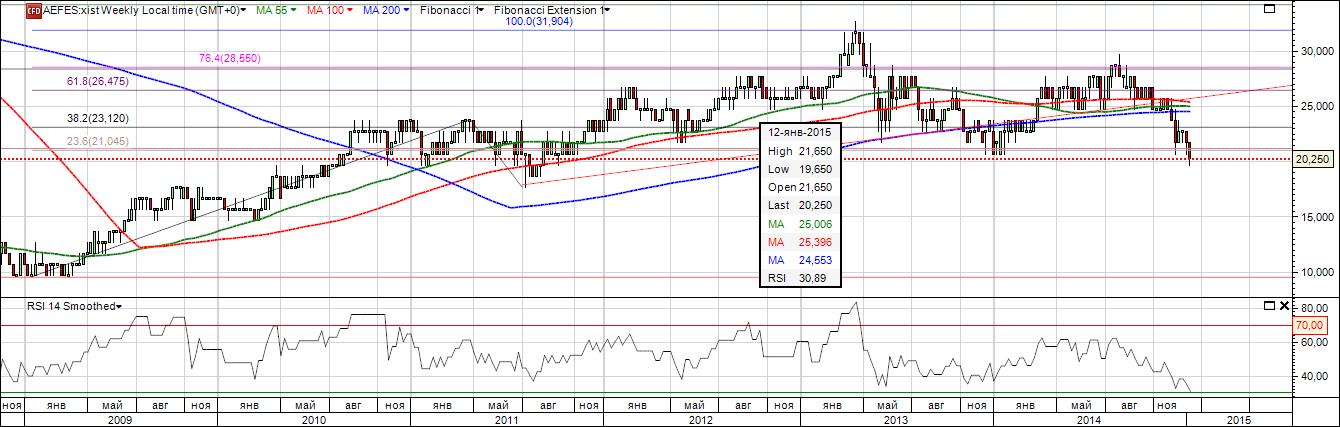1340x427 pixels.
Task: Click the 2012 year label on time axis
Action: pos(700,419)
